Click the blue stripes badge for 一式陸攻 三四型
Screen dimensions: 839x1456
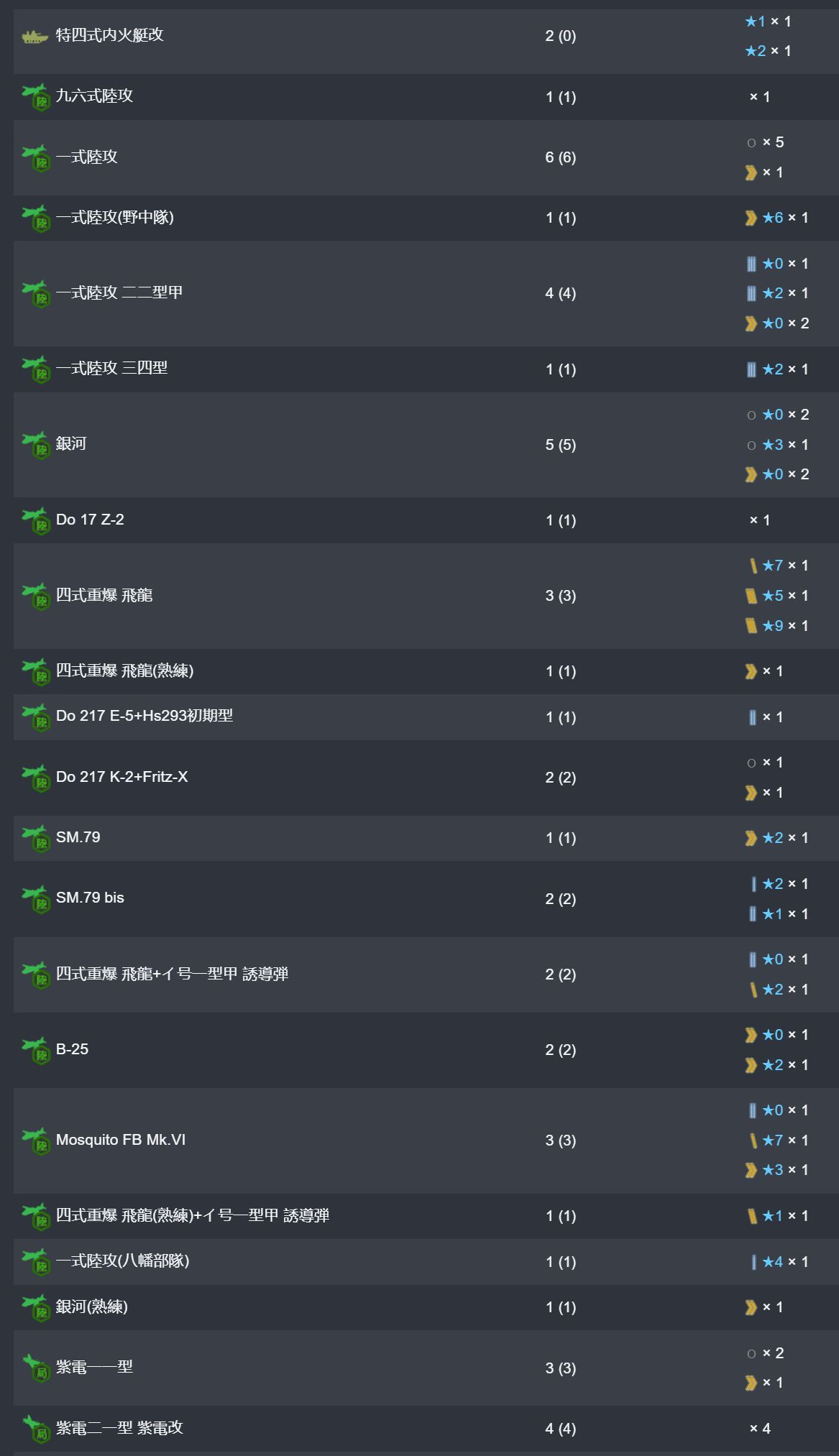point(751,369)
